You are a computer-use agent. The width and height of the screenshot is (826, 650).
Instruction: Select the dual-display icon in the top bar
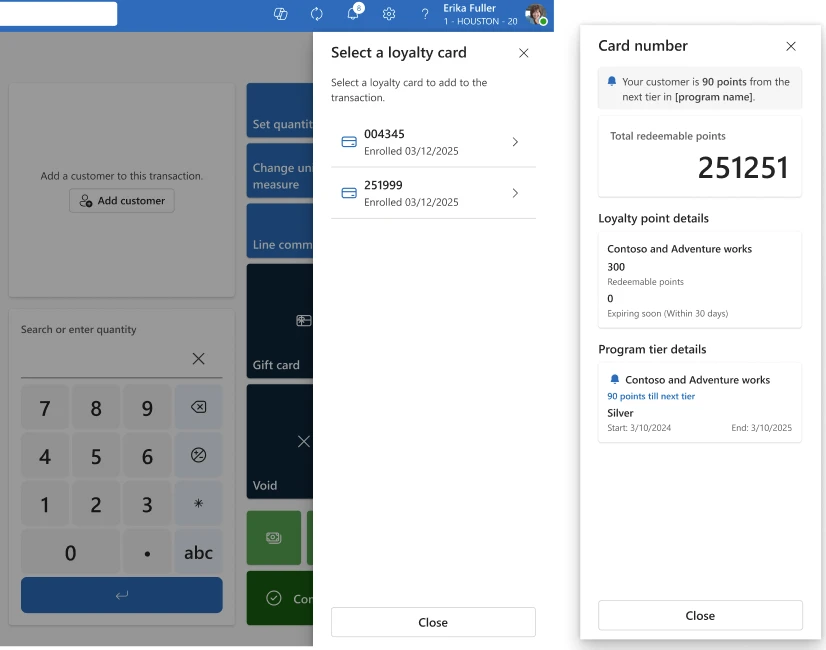tap(280, 14)
